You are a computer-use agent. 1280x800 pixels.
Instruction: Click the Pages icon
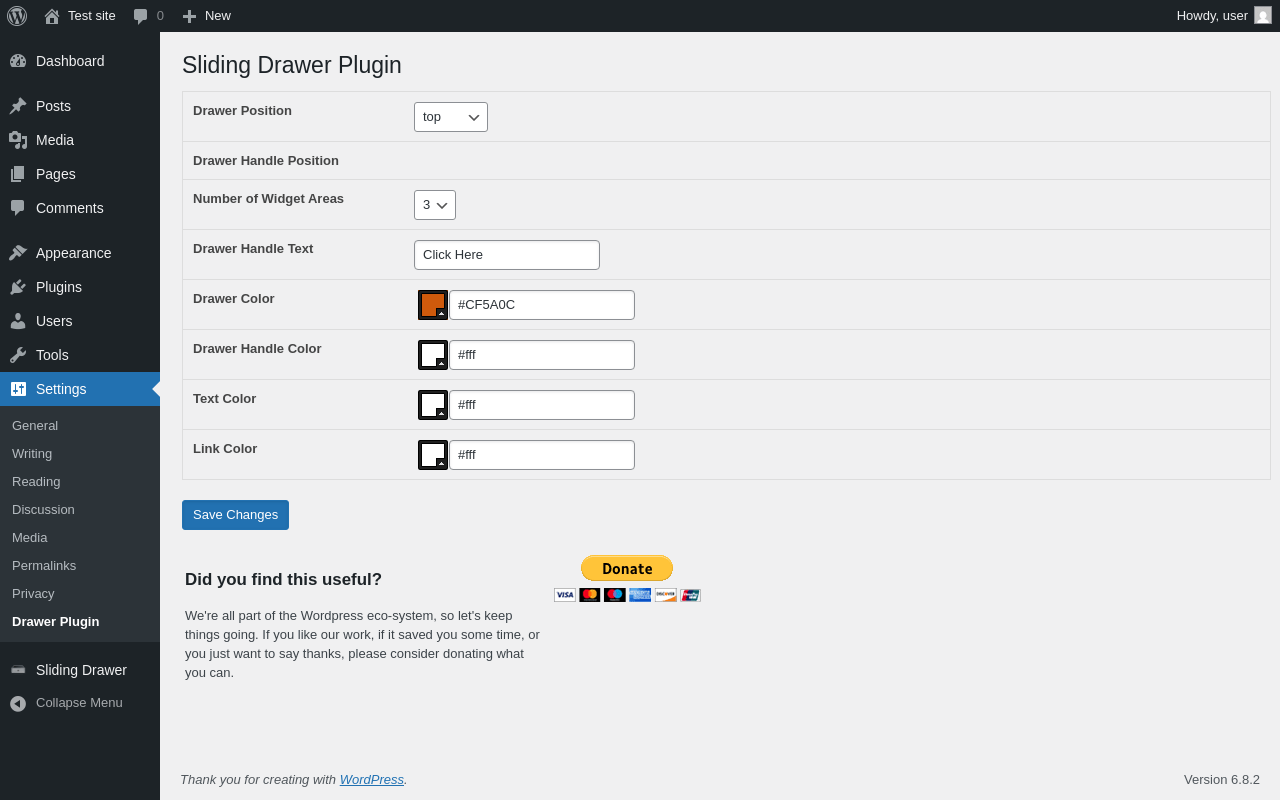point(18,174)
